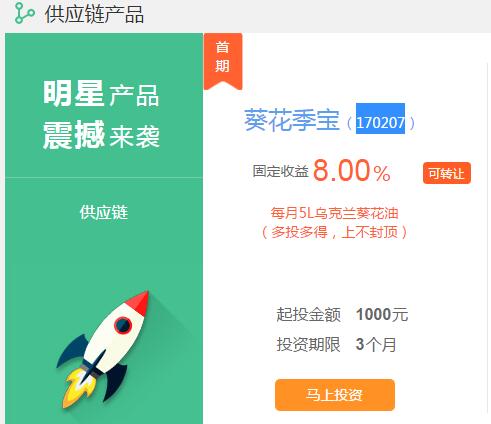Click the 1000元 minimum amount value
The image size is (491, 424).
point(382,314)
